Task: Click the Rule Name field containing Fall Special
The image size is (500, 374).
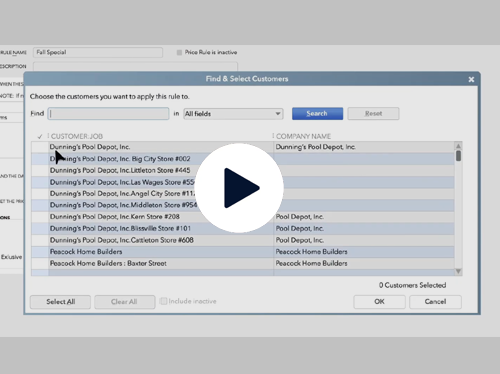Action: (98, 52)
